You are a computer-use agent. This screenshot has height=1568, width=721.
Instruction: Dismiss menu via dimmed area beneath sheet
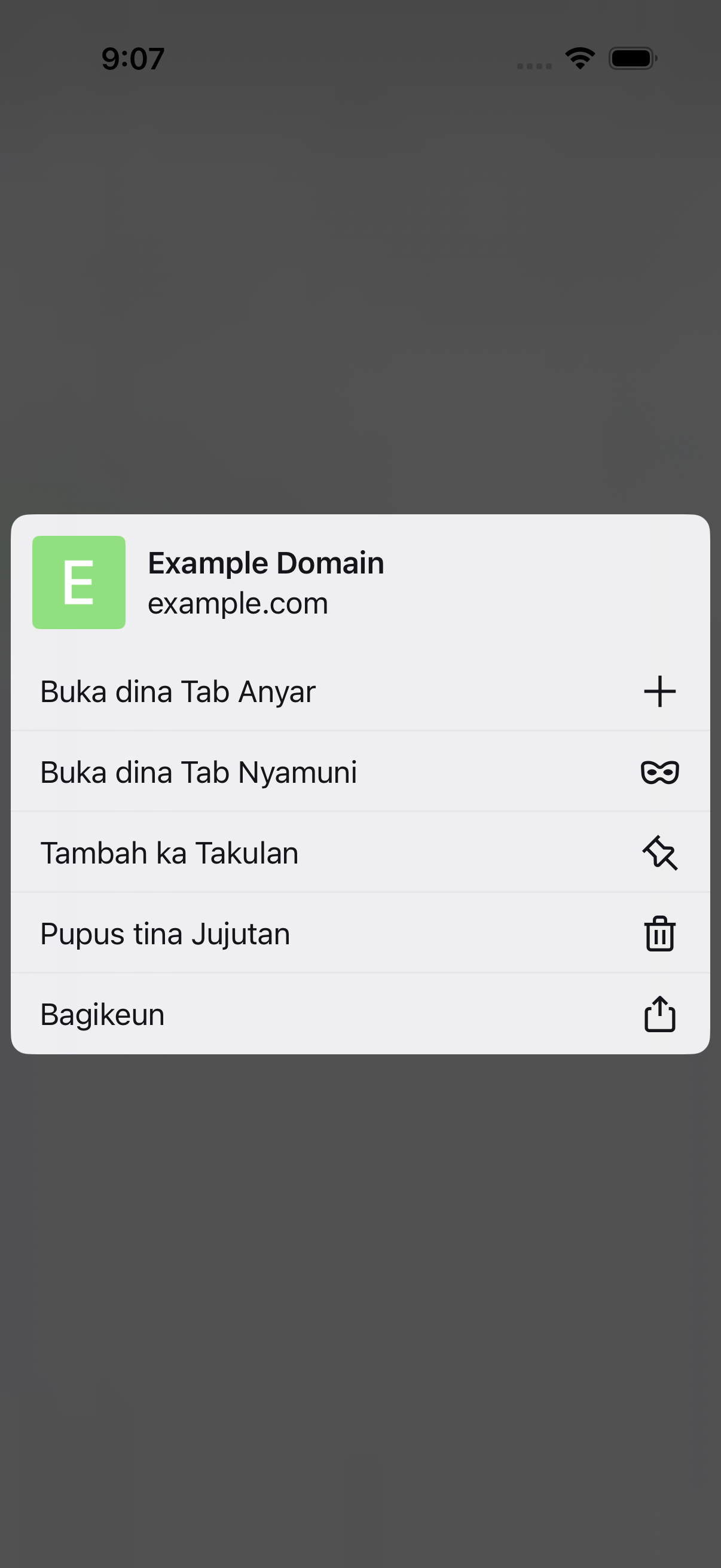tap(360, 1308)
